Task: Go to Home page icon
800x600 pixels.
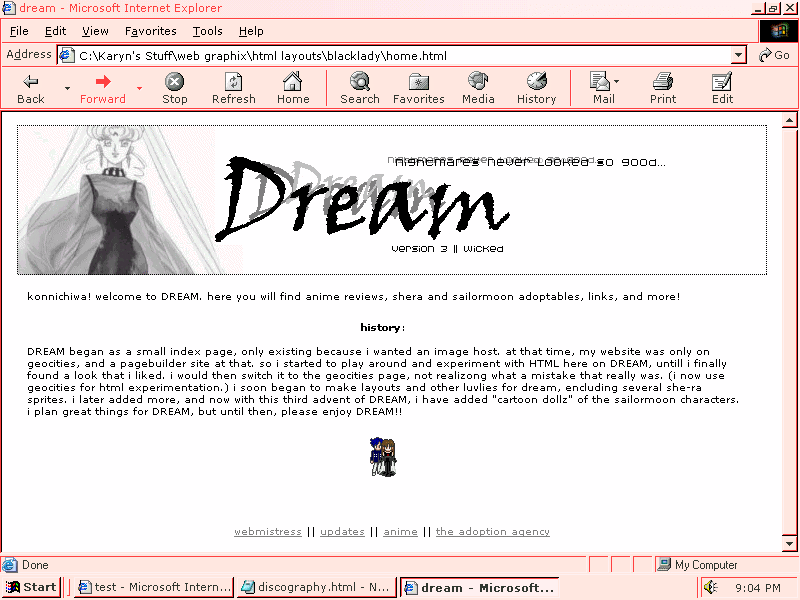Action: [293, 83]
